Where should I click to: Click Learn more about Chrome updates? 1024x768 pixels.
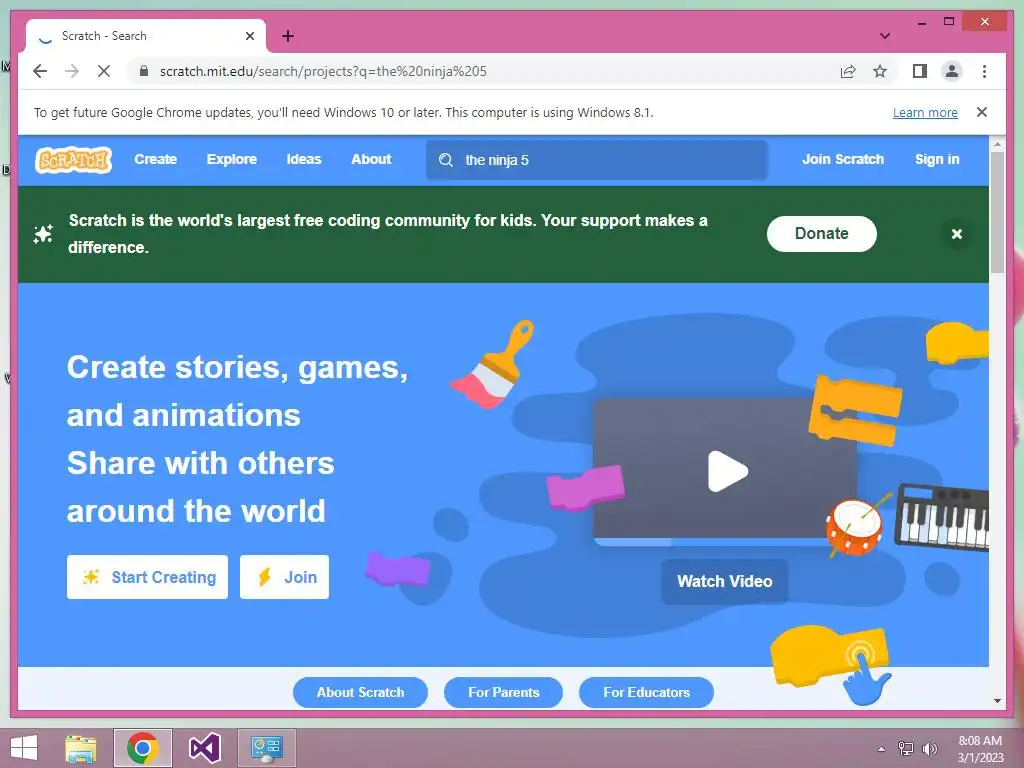(x=925, y=112)
